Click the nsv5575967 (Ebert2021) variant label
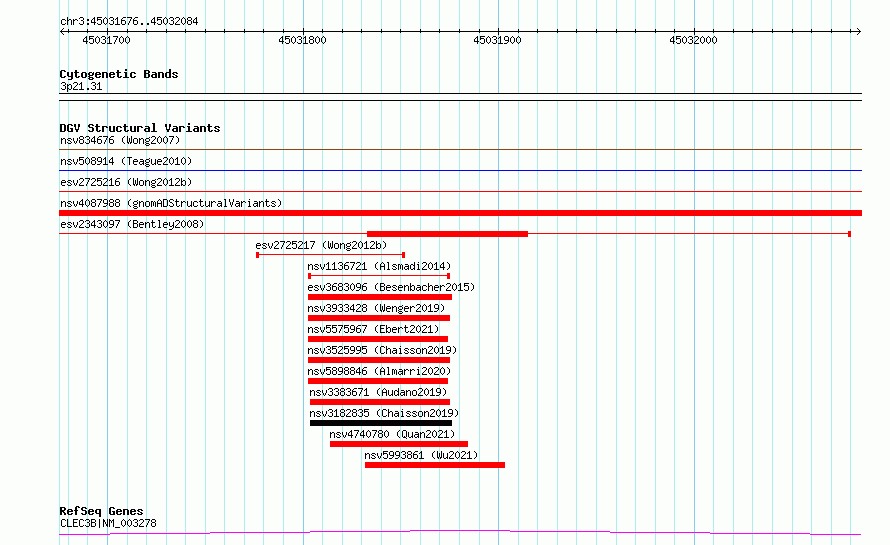The height and width of the screenshot is (545, 890). (x=373, y=329)
